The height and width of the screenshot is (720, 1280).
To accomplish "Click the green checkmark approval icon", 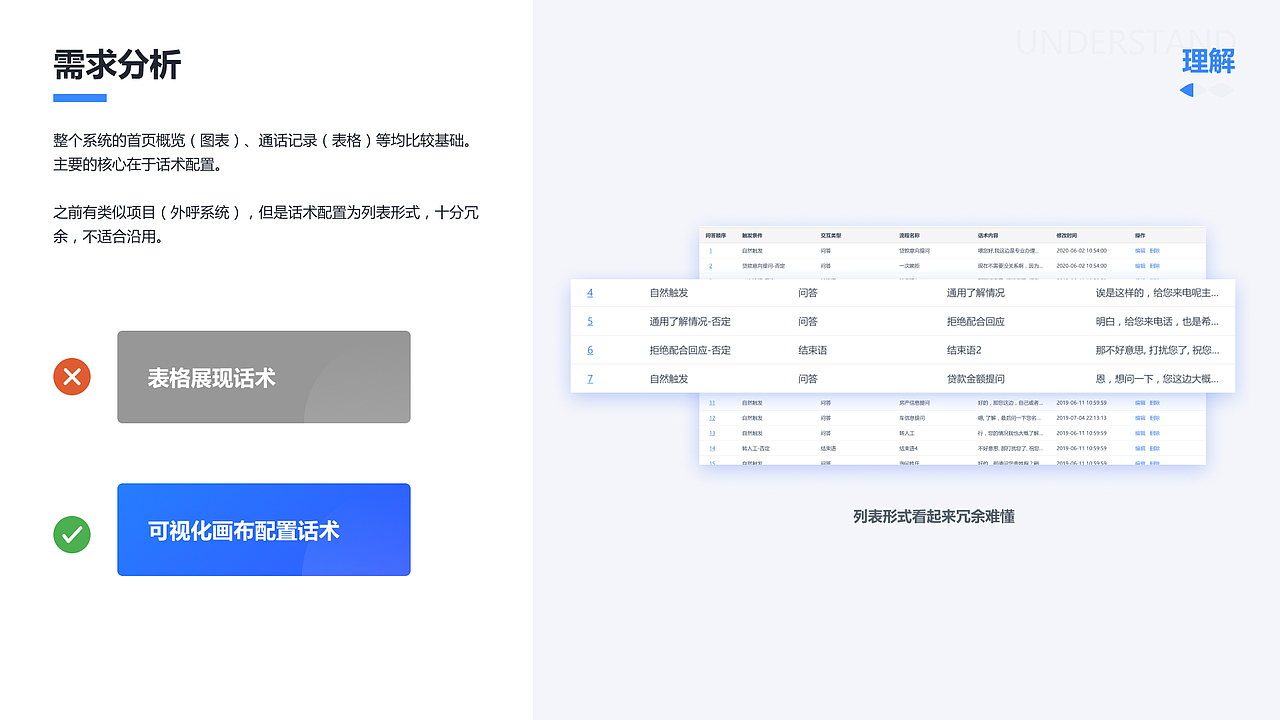I will [71, 535].
